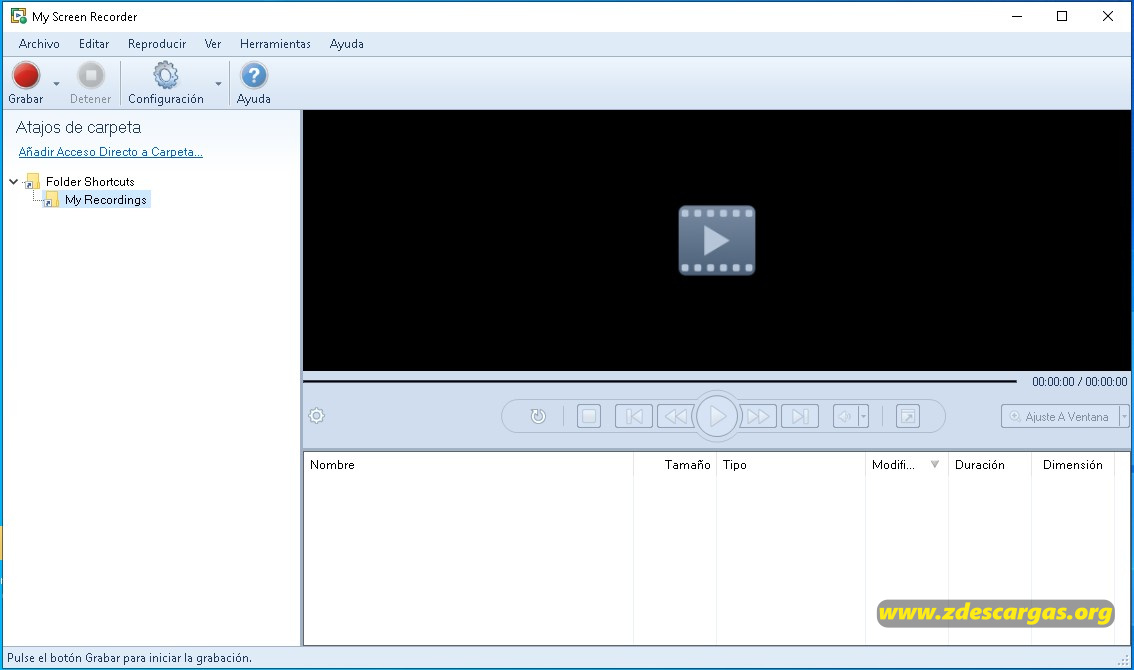
Task: Open the Ver menu
Action: pyautogui.click(x=213, y=44)
